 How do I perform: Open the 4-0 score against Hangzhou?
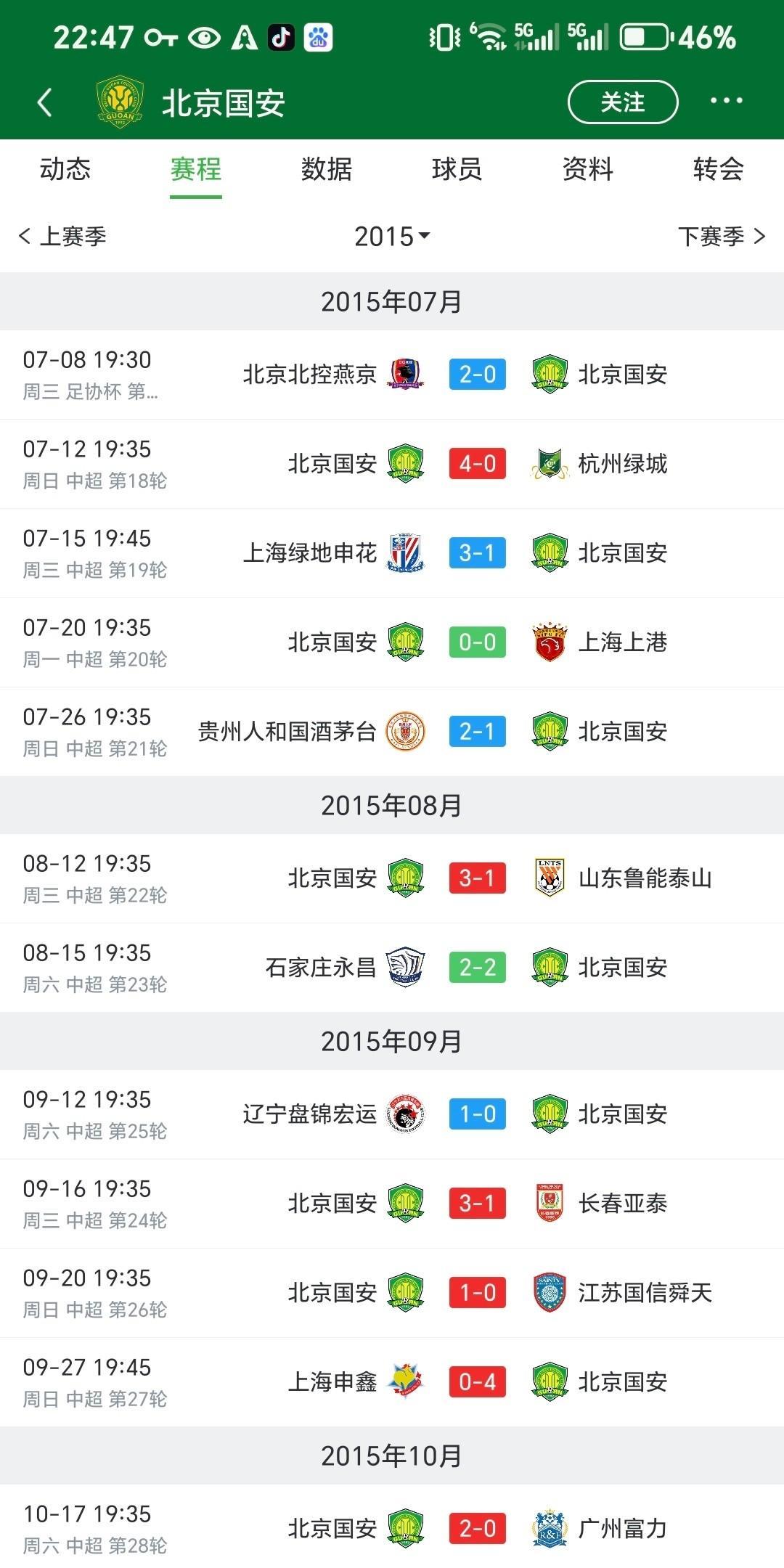pyautogui.click(x=477, y=464)
